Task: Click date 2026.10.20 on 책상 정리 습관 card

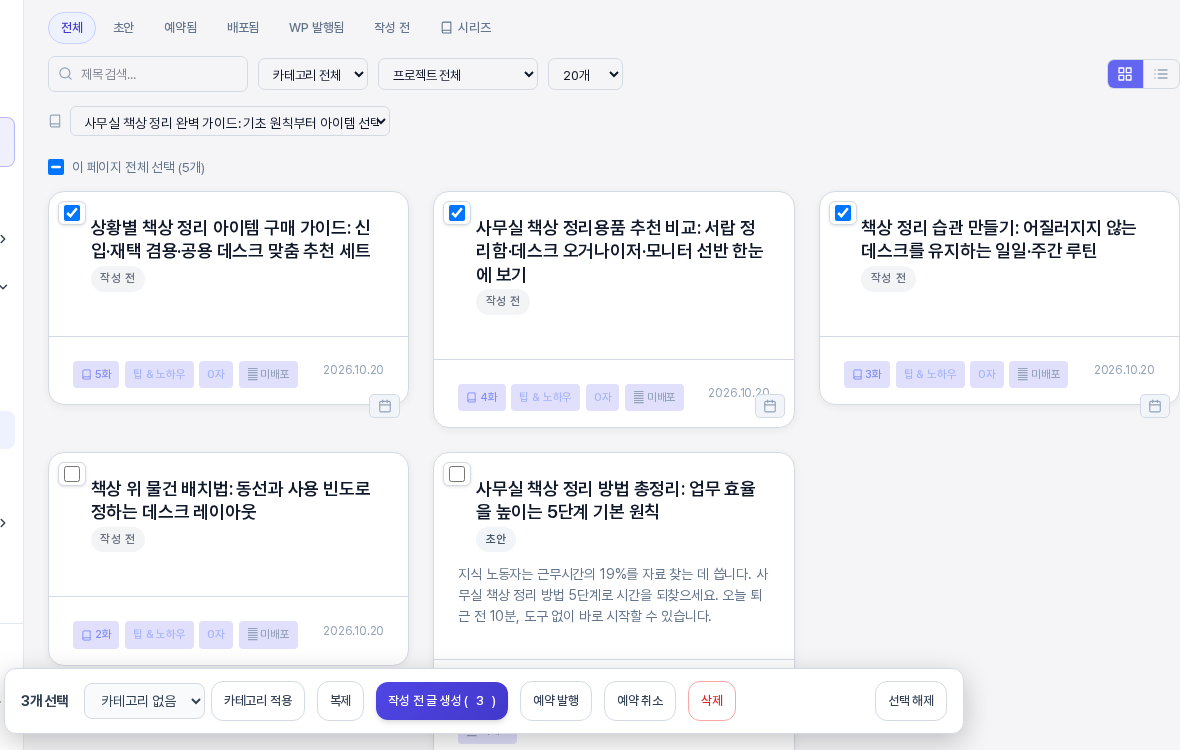Action: [1124, 370]
